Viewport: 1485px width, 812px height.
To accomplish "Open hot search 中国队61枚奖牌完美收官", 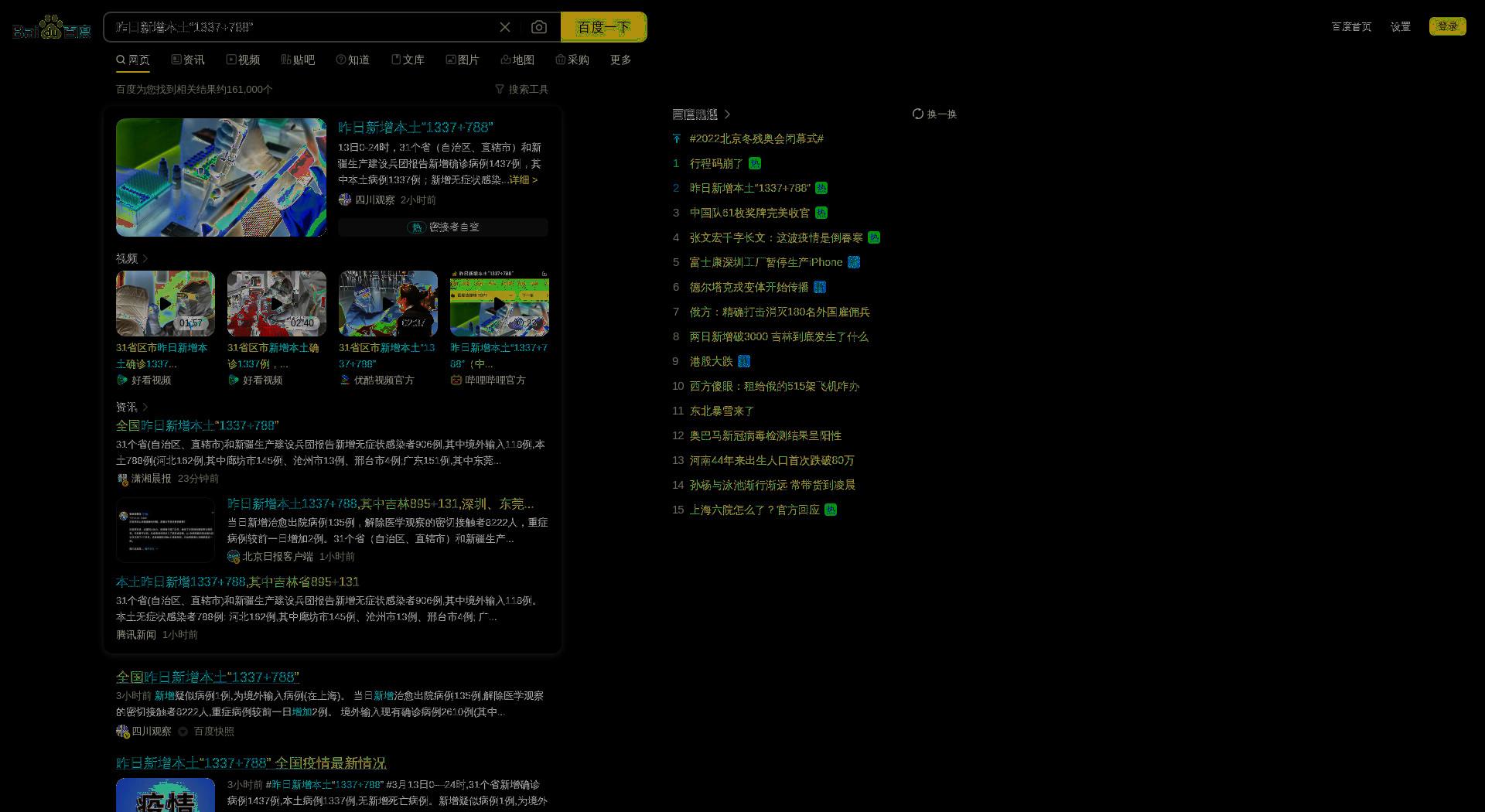I will tap(749, 213).
